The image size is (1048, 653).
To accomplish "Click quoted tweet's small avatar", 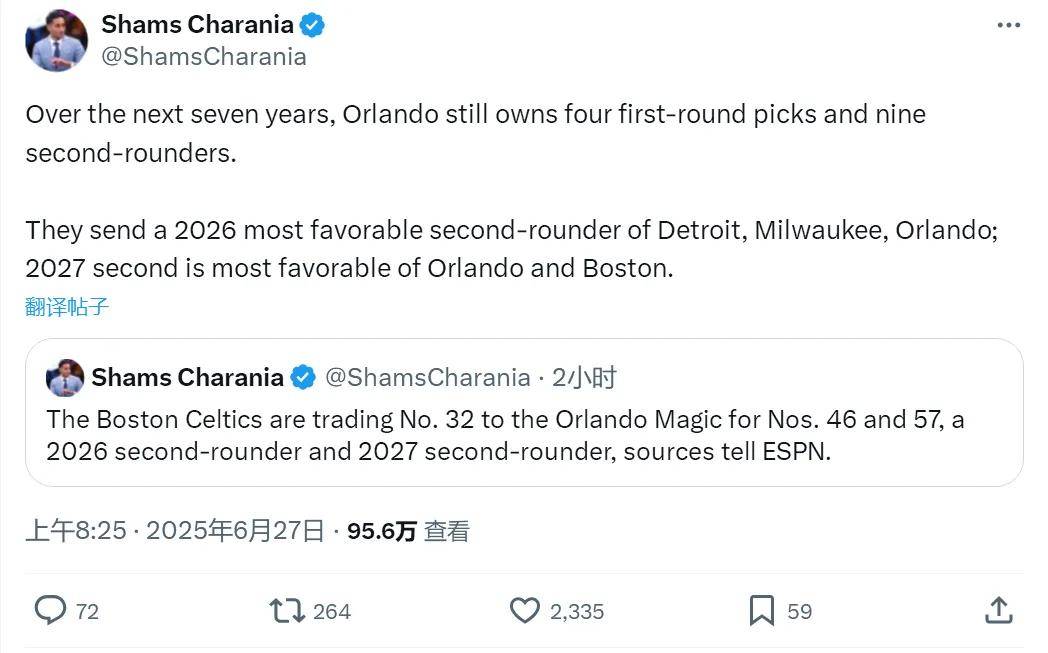I will pos(66,378).
